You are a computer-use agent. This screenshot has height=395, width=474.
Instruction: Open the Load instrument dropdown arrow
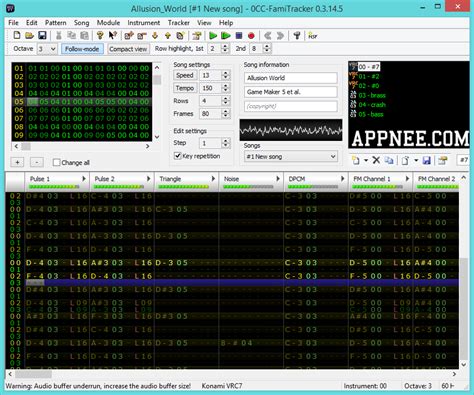(x=416, y=160)
